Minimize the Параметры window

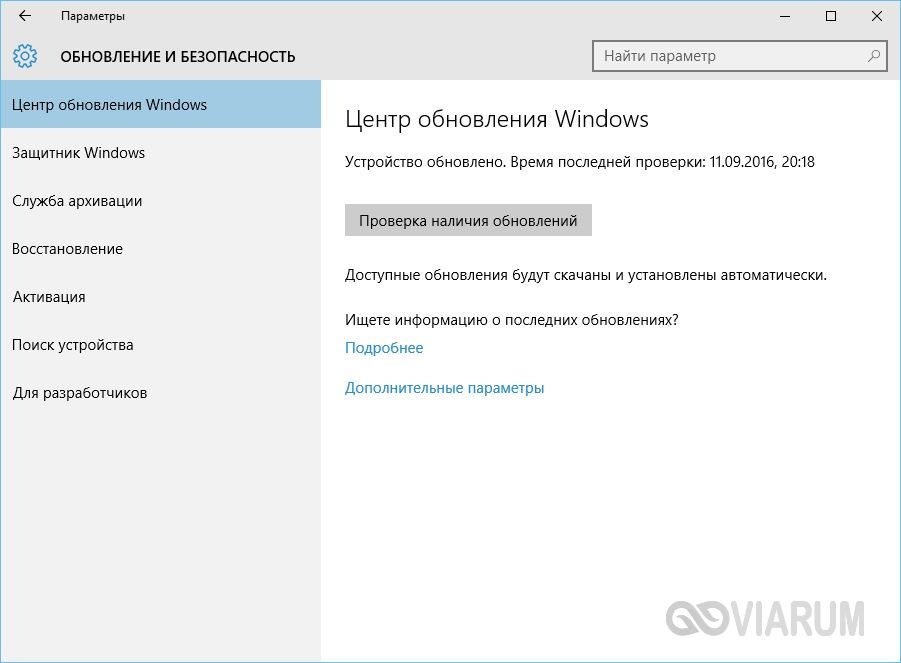point(785,16)
